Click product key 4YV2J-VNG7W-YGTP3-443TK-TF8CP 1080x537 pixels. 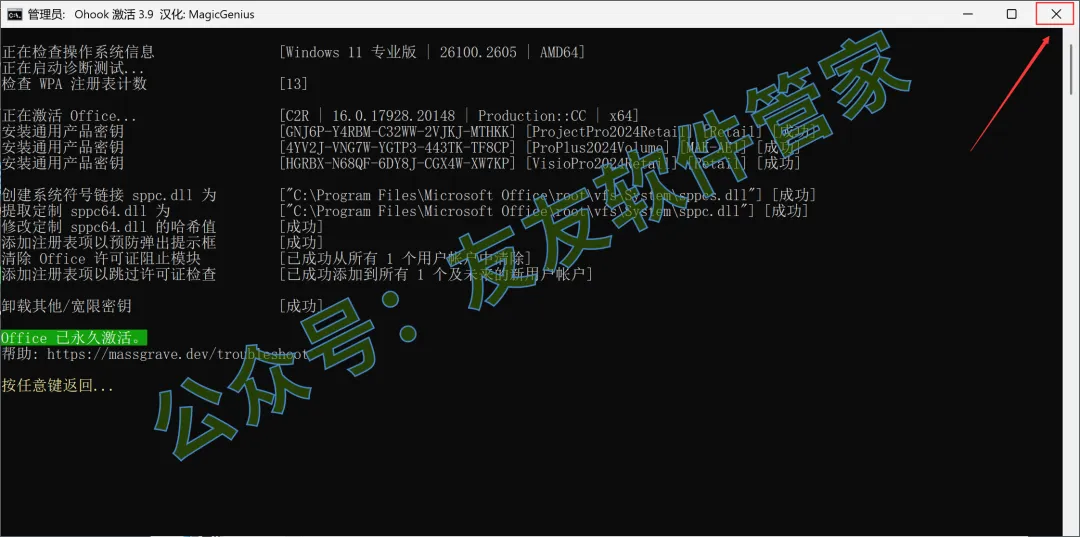pos(397,147)
